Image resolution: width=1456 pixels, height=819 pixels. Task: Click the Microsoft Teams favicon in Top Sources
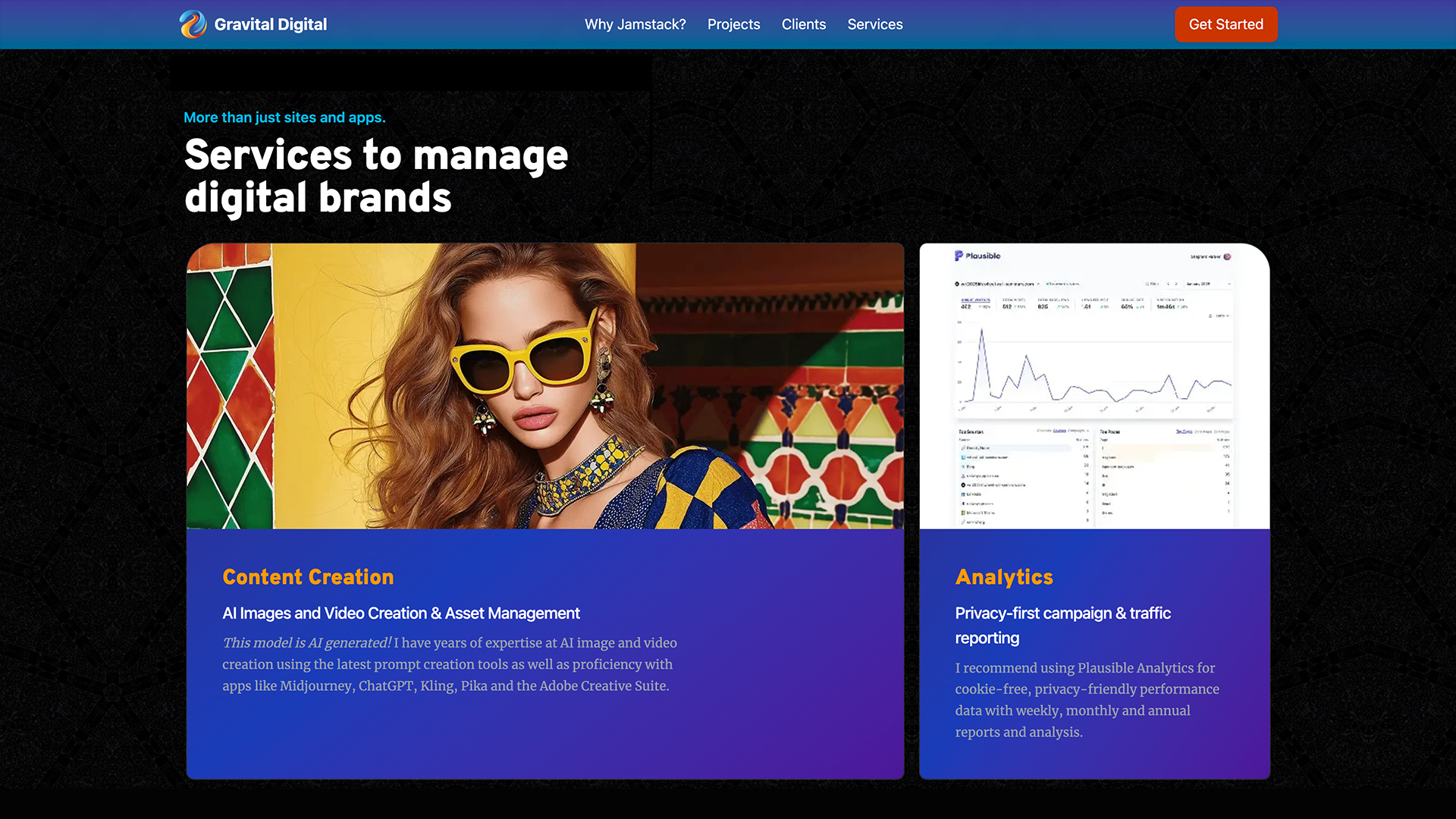click(x=962, y=512)
